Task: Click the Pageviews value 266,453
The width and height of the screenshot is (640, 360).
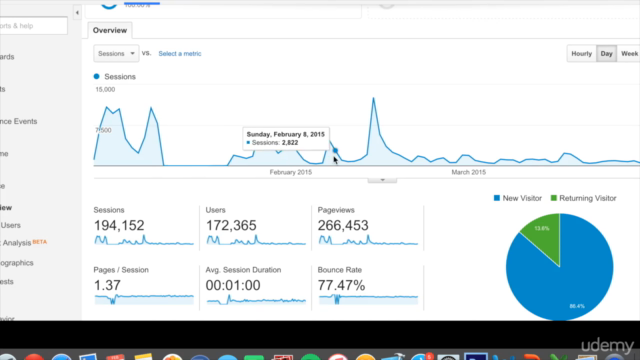Action: coord(343,225)
